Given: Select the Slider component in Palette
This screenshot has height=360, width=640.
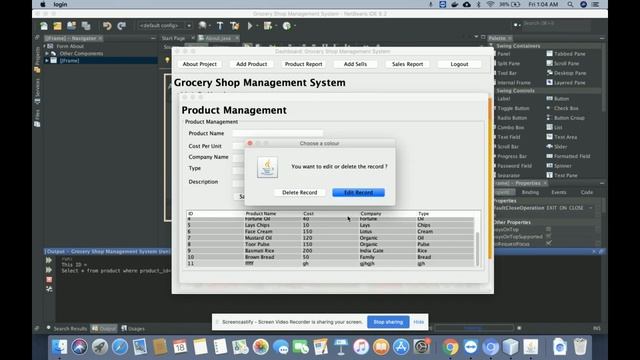Looking at the screenshot, I should pos(557,147).
